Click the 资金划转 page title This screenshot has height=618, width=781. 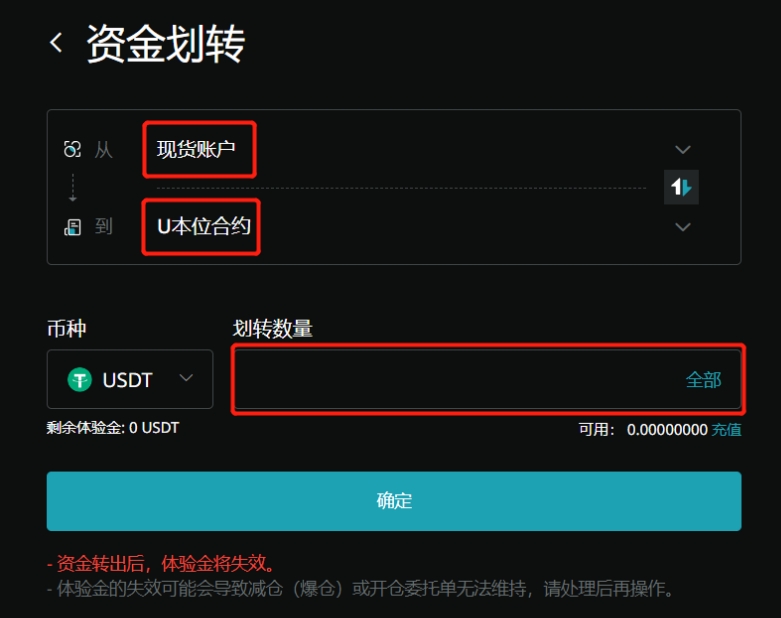[x=166, y=44]
